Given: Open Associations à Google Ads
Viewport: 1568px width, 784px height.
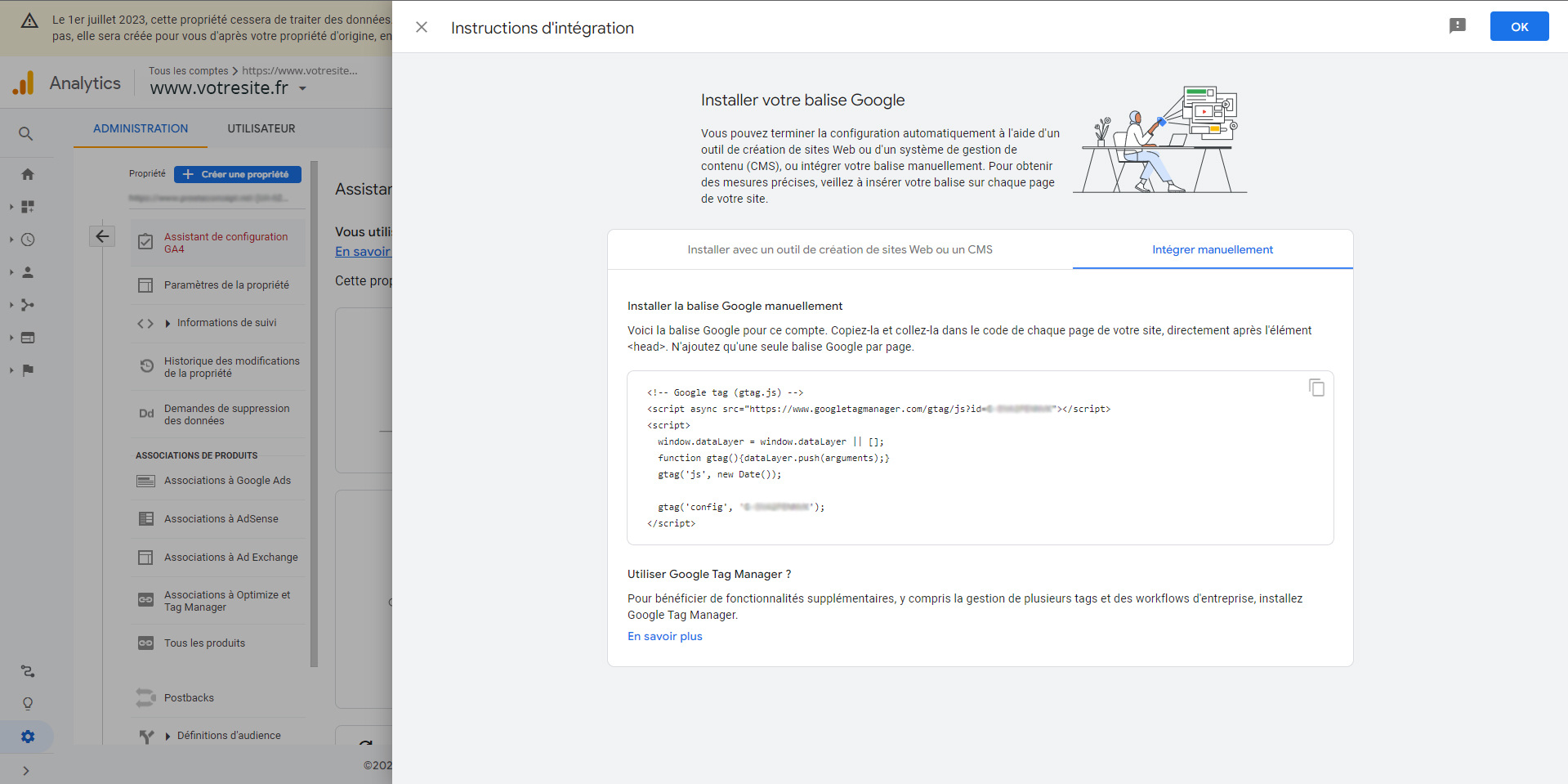Looking at the screenshot, I should [x=218, y=481].
